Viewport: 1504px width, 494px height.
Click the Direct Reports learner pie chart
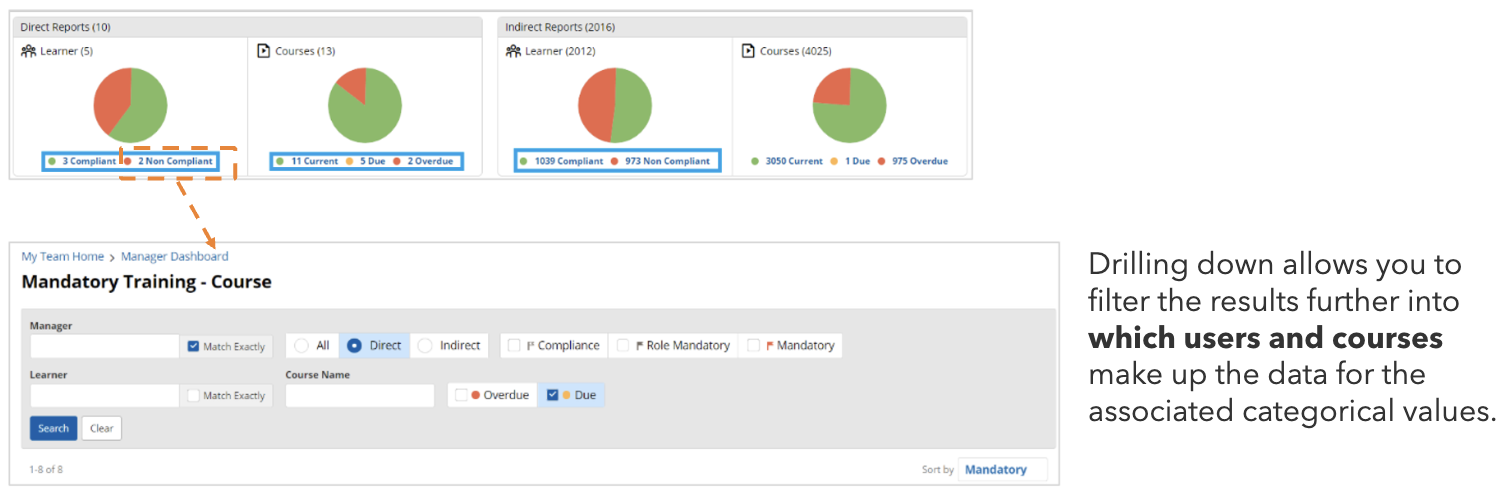[130, 105]
